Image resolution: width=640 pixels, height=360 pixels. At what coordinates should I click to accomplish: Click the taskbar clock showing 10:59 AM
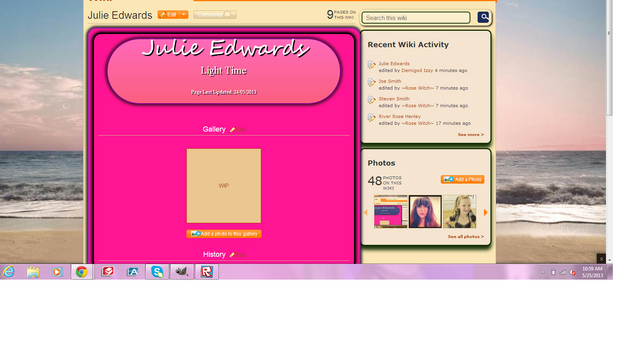click(592, 272)
